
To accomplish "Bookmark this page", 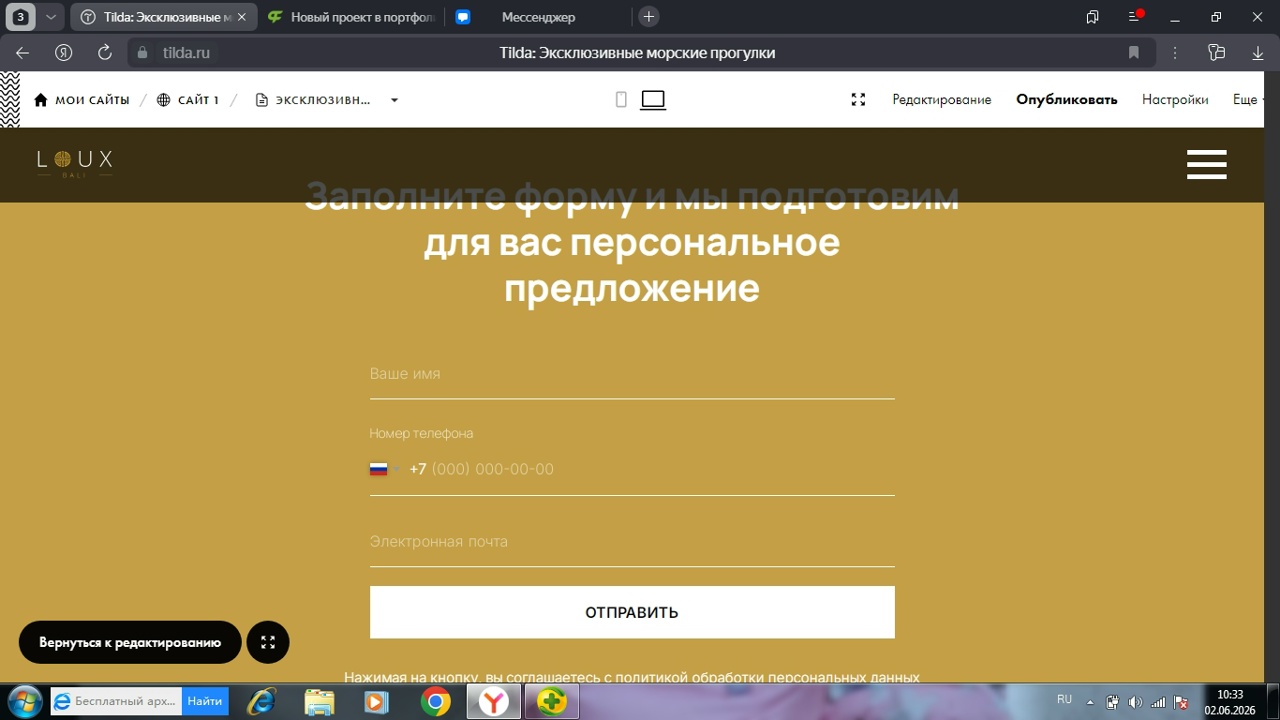I will click(x=1133, y=53).
